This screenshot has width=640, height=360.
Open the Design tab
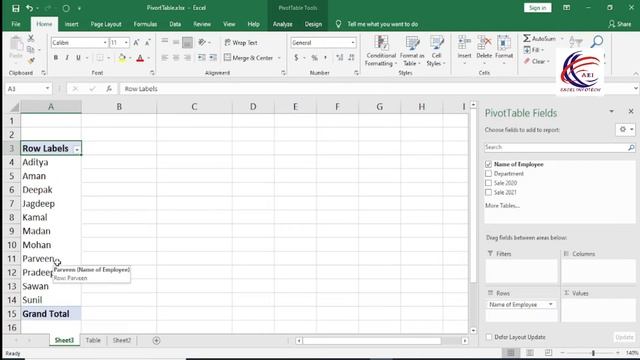[x=313, y=24]
